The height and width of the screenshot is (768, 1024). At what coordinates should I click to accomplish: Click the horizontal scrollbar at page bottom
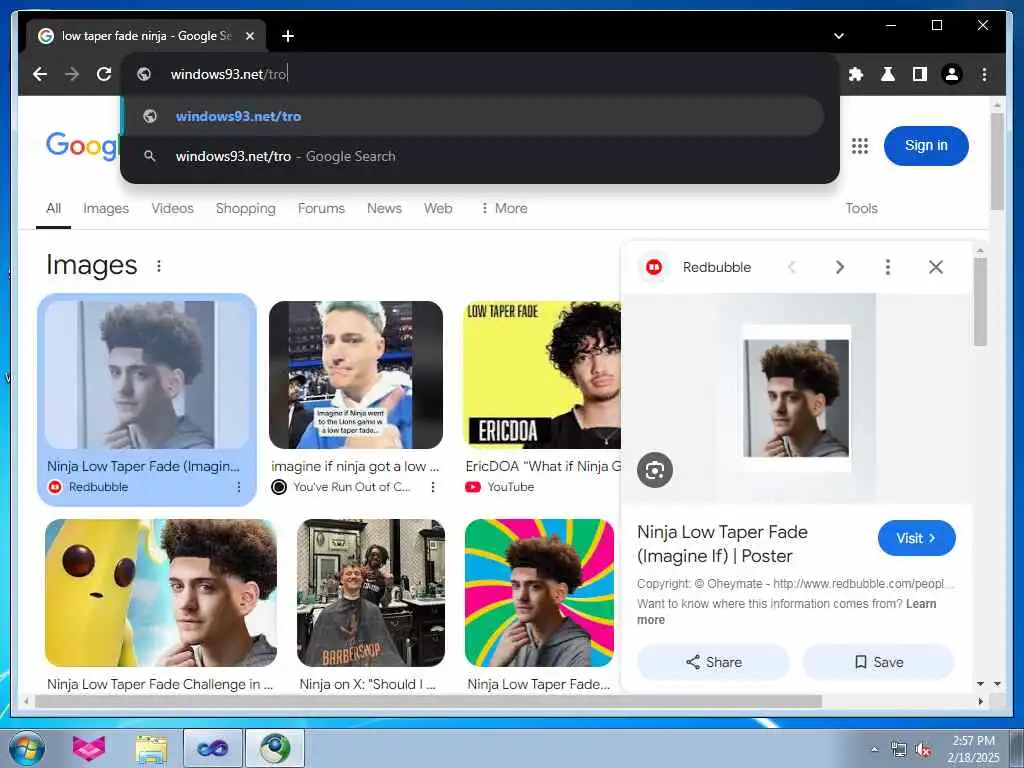(428, 701)
